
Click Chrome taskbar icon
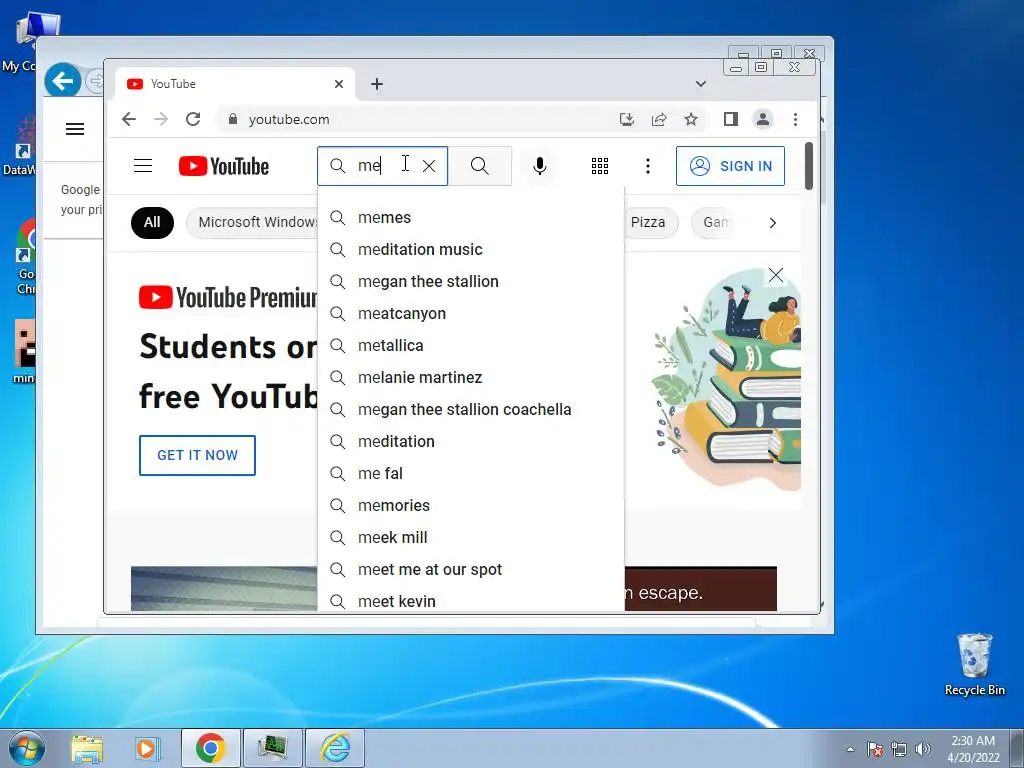210,748
